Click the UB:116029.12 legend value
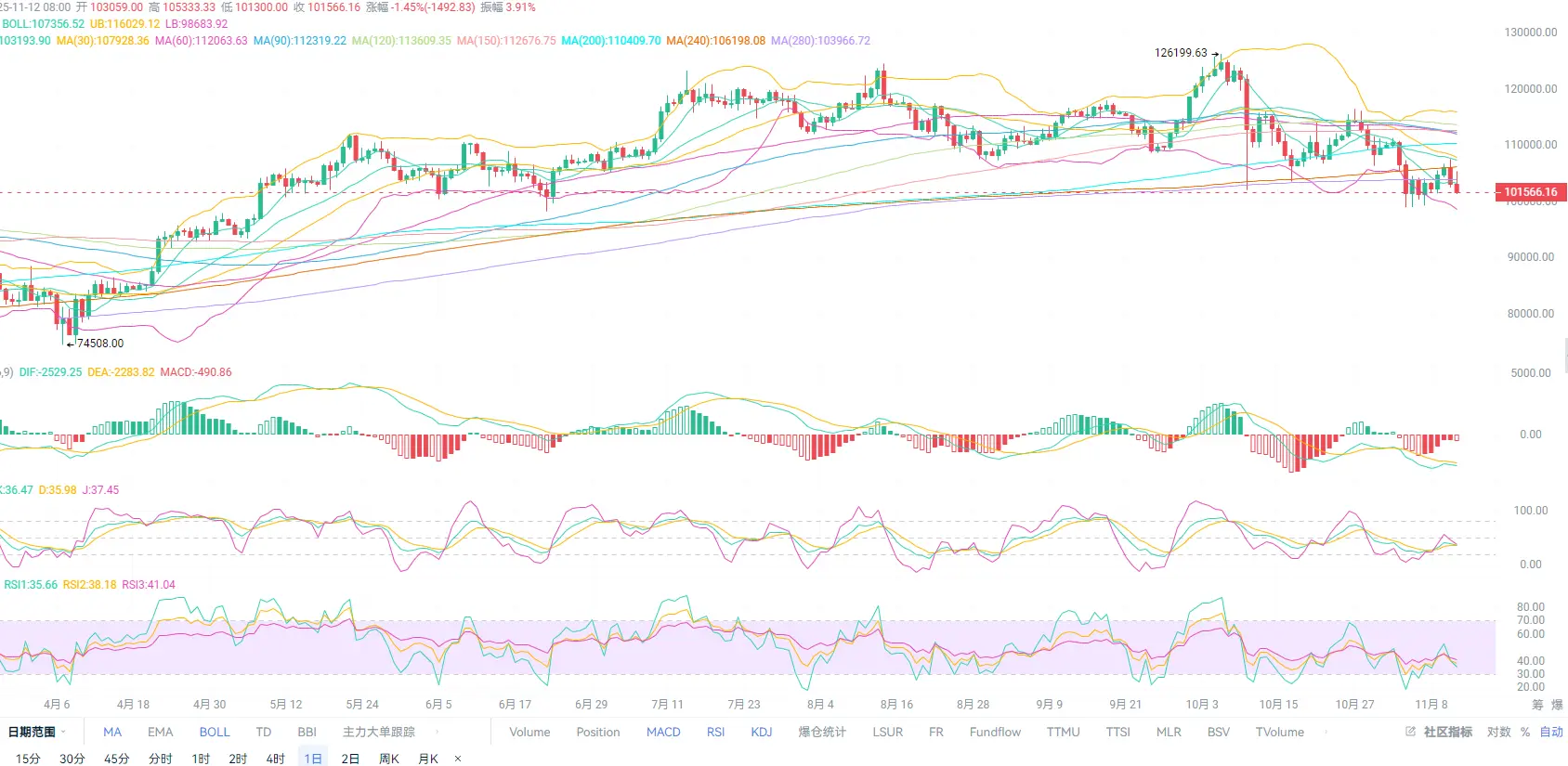Screen dimensions: 1568x766 coord(124,24)
